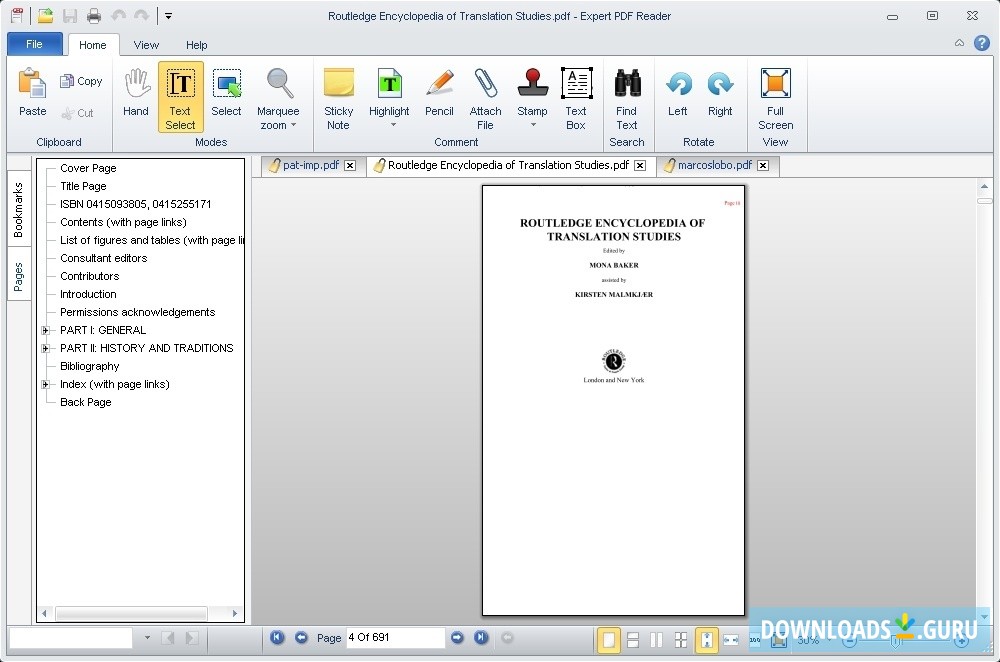Click the blue help question mark
Viewport: 1000px width, 662px height.
[982, 43]
